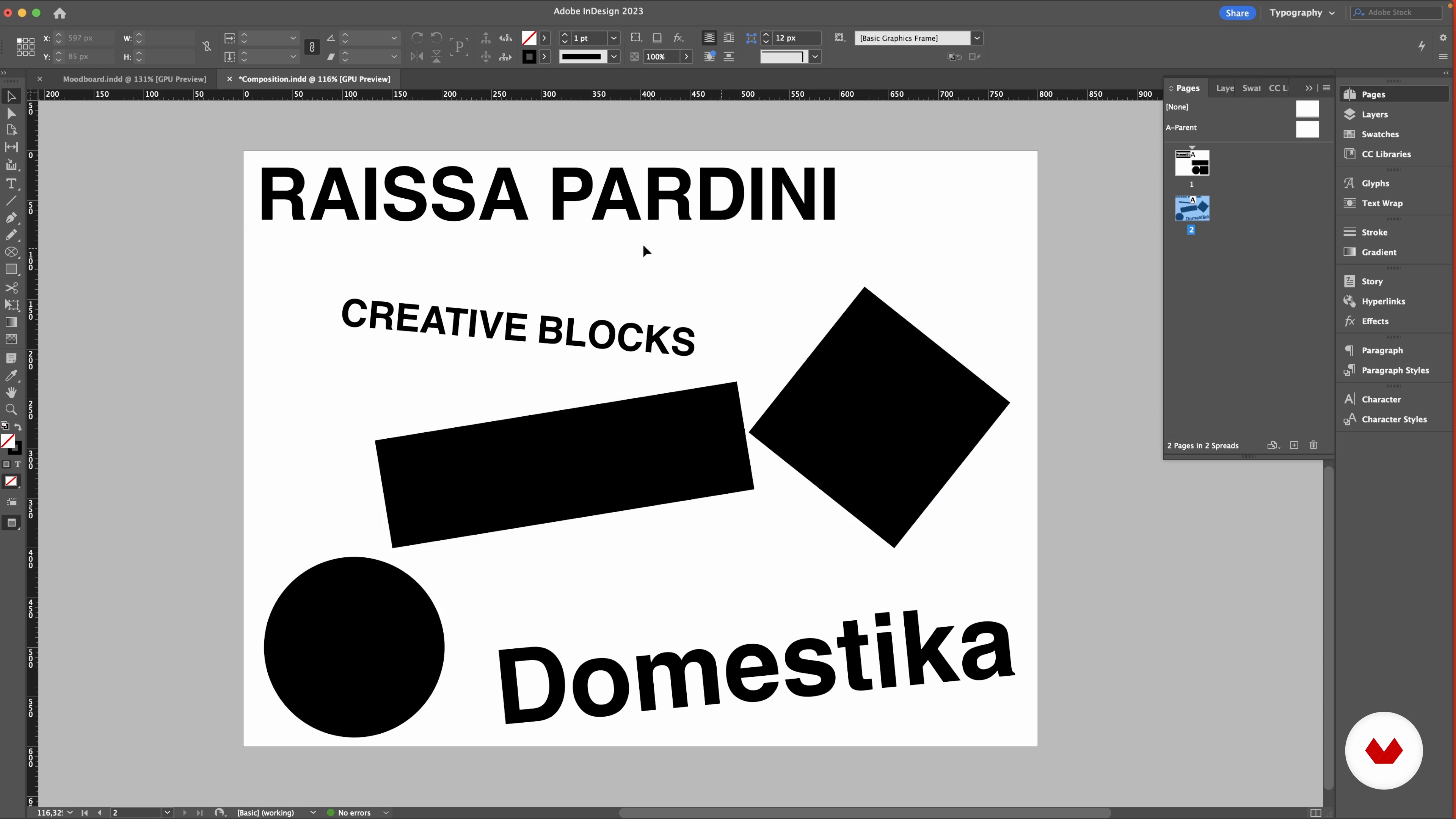Expand the opacity 100% slider arrow
Viewport: 1456px width, 819px height.
686,56
